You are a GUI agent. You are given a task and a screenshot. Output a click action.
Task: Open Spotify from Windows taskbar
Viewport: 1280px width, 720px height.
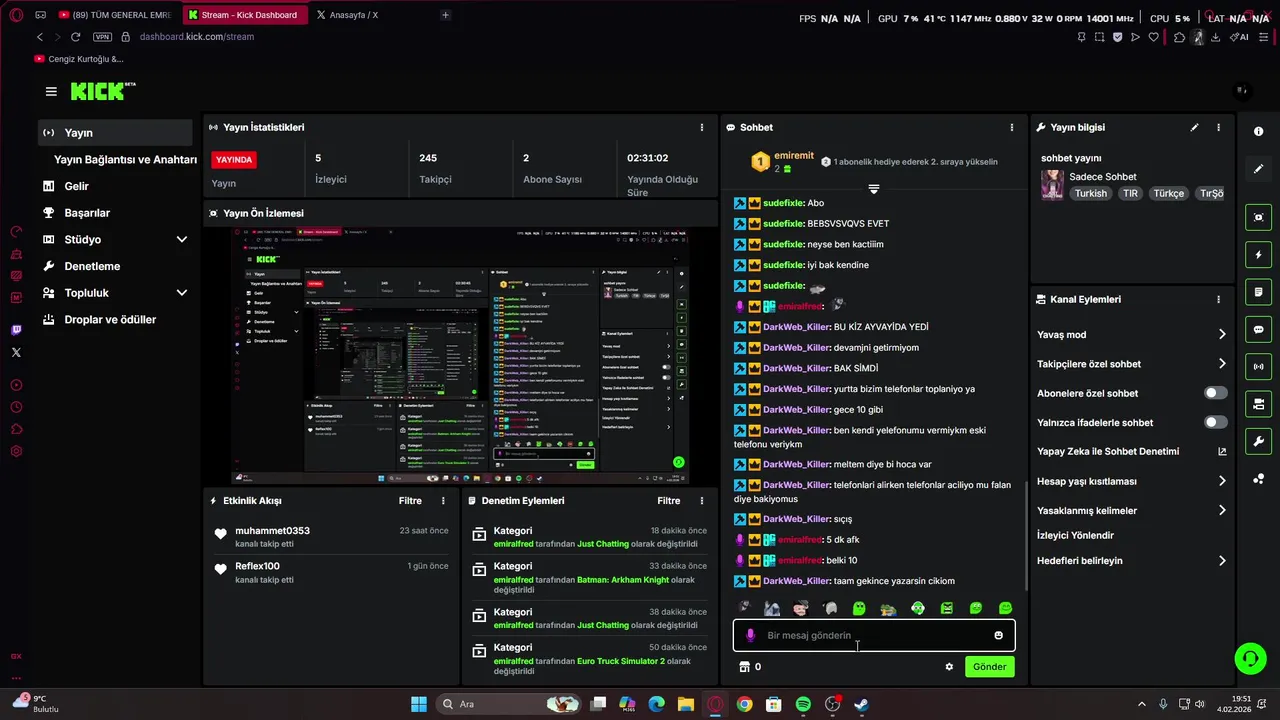[x=803, y=704]
